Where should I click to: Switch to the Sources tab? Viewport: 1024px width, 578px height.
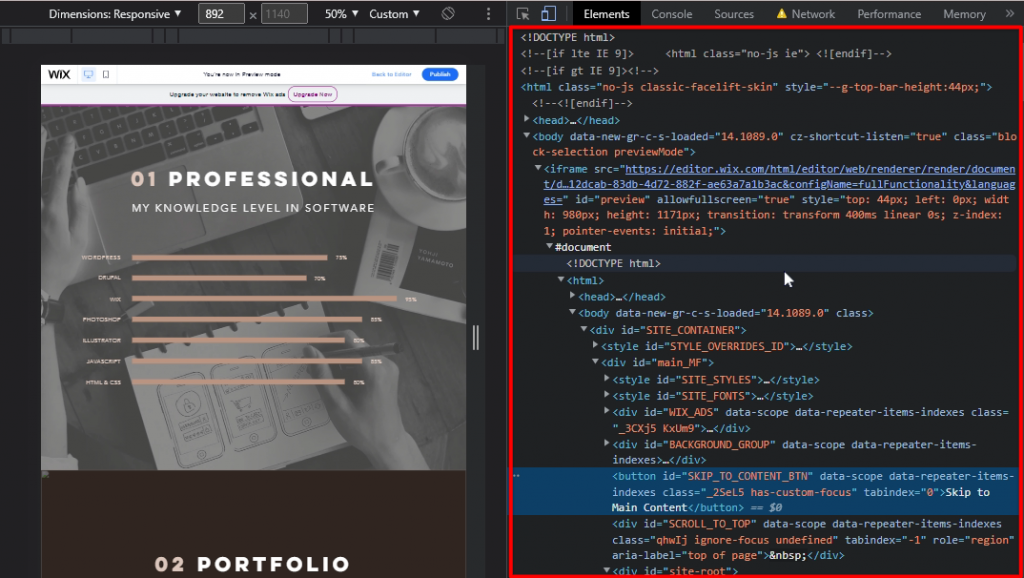tap(733, 13)
